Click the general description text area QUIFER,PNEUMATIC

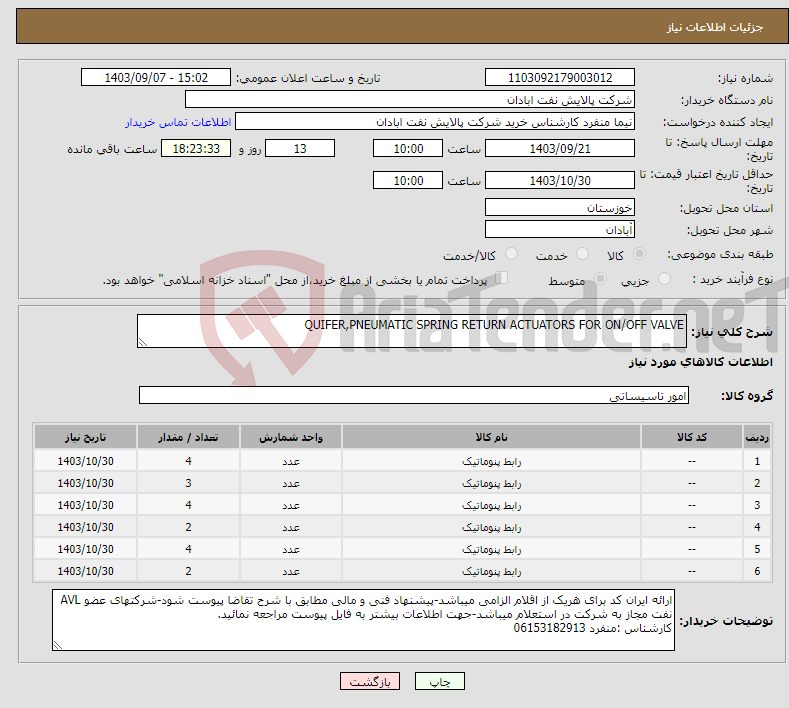coord(412,331)
